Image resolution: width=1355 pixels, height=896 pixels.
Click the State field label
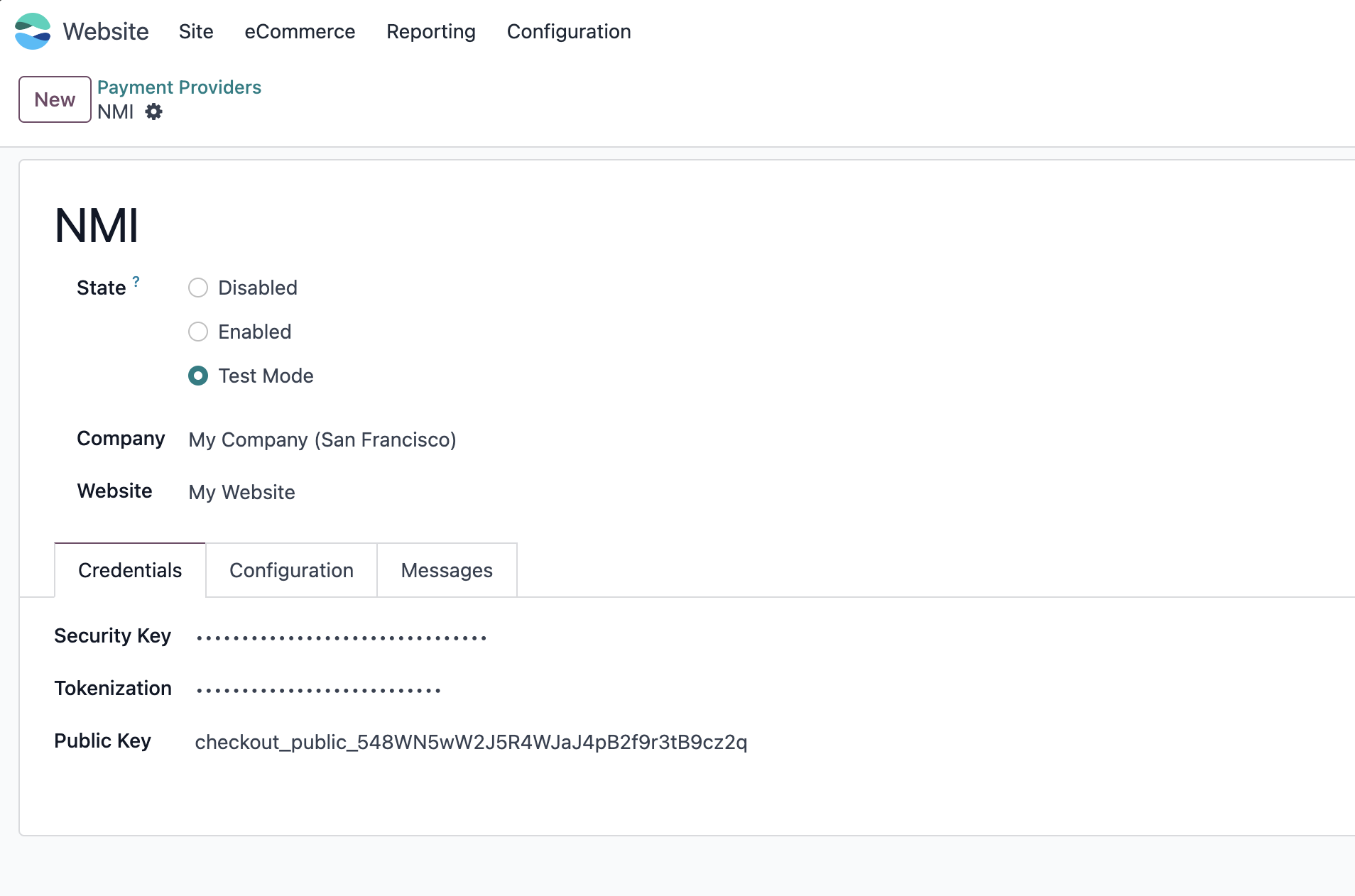pyautogui.click(x=101, y=288)
